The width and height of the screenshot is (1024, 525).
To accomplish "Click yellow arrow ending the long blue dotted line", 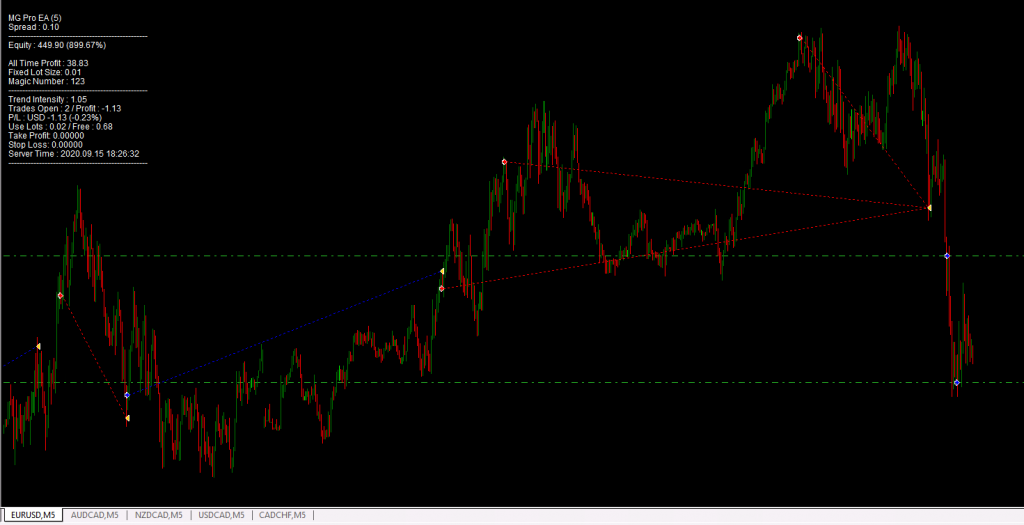I will (441, 271).
